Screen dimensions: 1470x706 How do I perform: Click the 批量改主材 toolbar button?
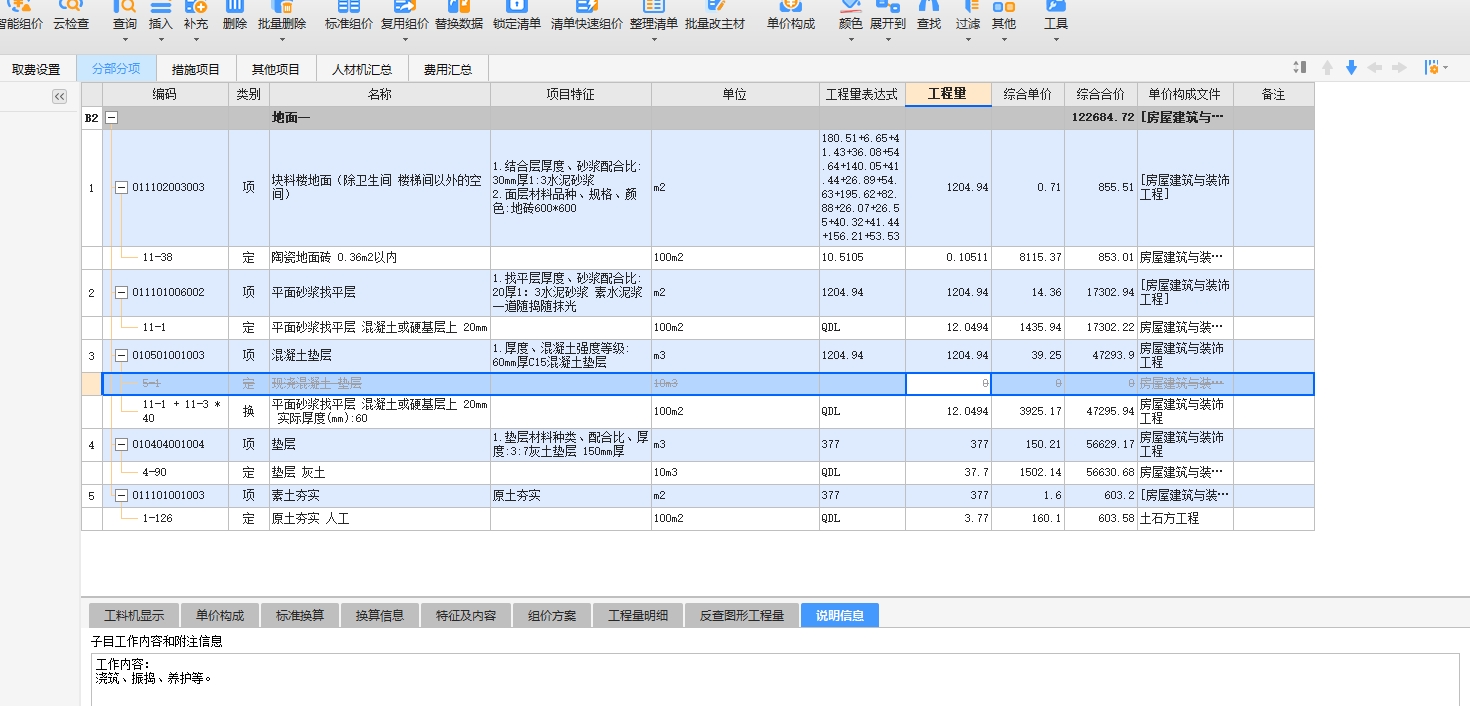(x=715, y=15)
